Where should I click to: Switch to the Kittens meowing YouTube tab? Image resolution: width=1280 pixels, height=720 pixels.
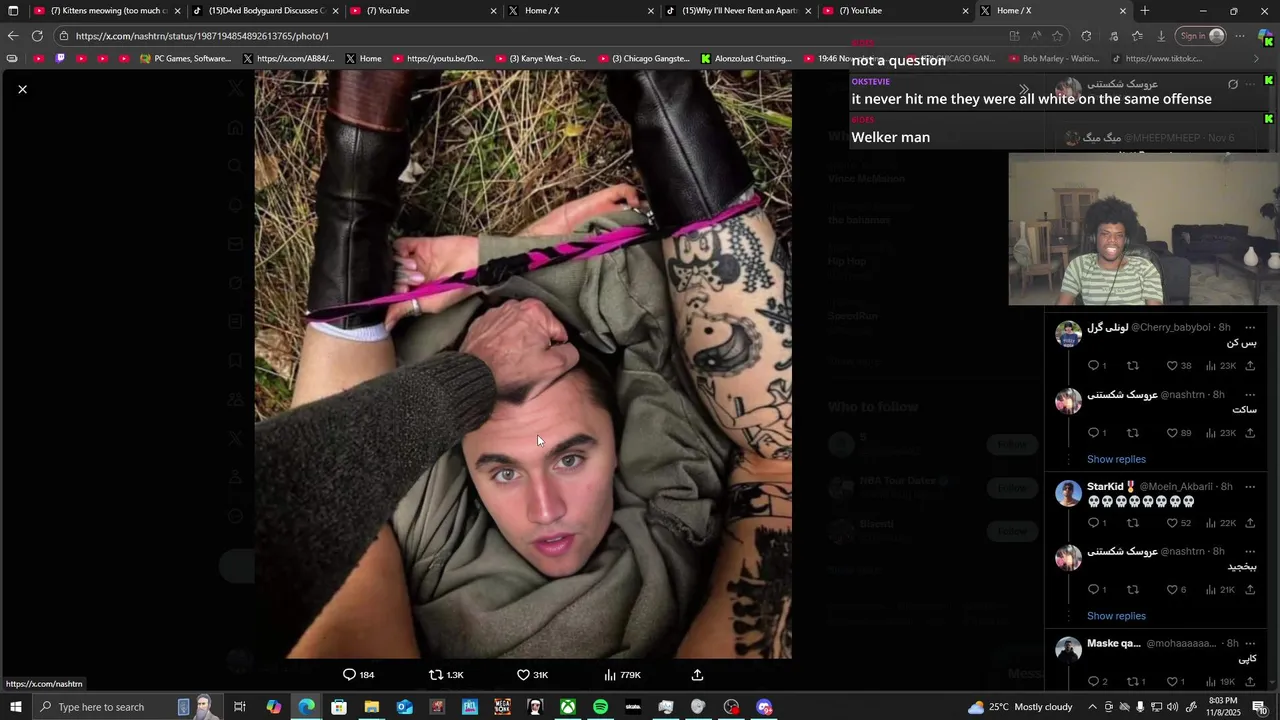(107, 11)
